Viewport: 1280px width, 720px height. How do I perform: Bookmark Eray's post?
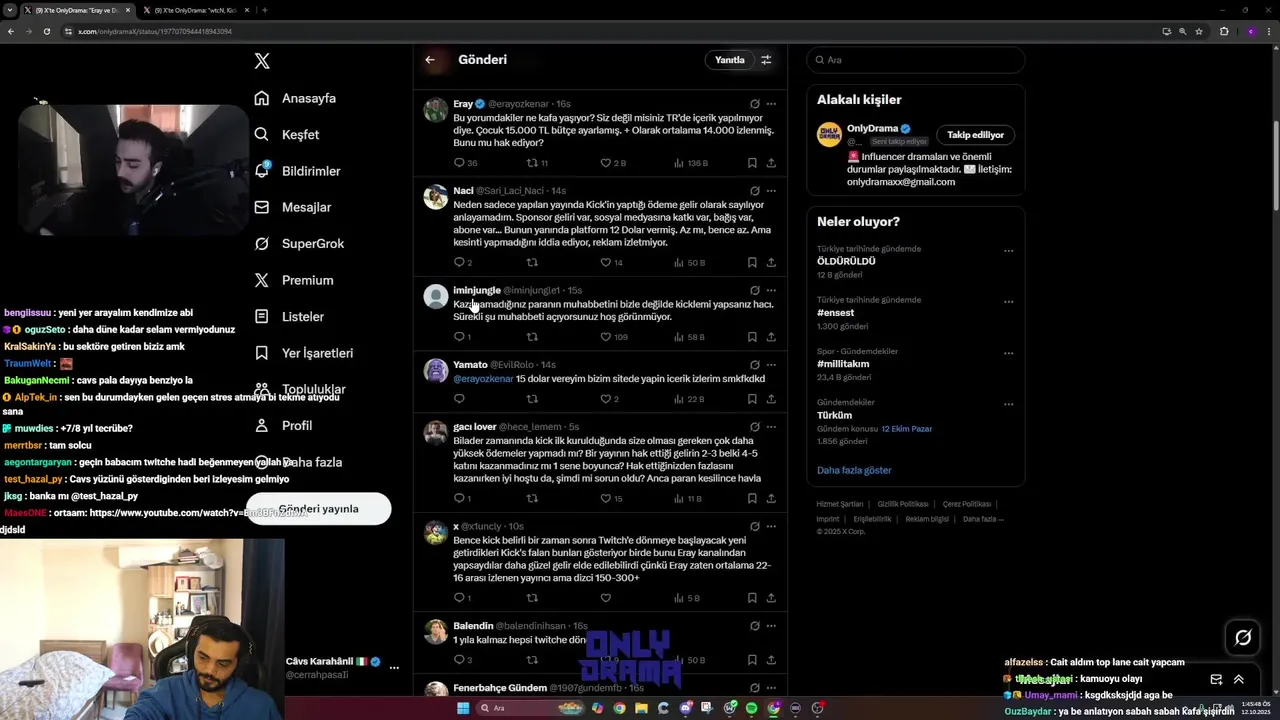[752, 163]
